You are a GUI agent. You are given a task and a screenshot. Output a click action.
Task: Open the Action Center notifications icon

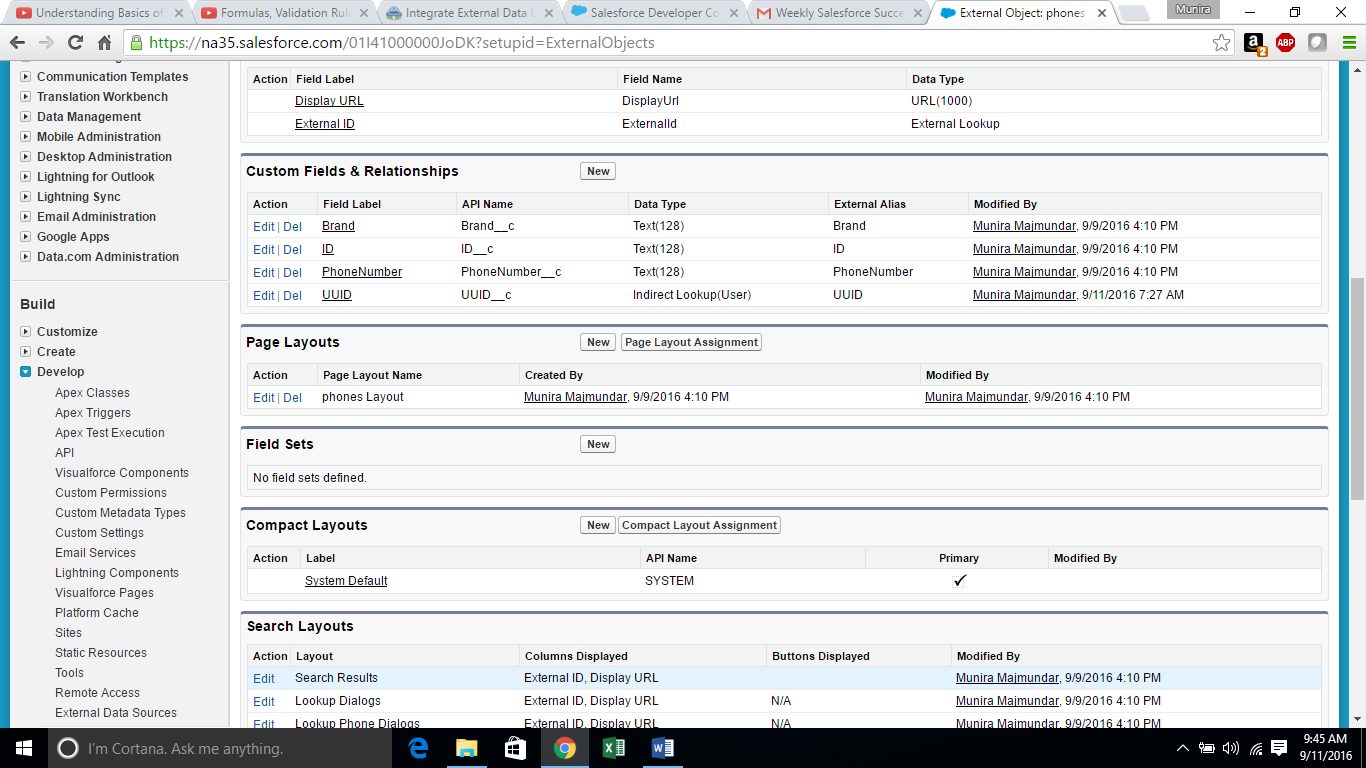tap(1280, 748)
